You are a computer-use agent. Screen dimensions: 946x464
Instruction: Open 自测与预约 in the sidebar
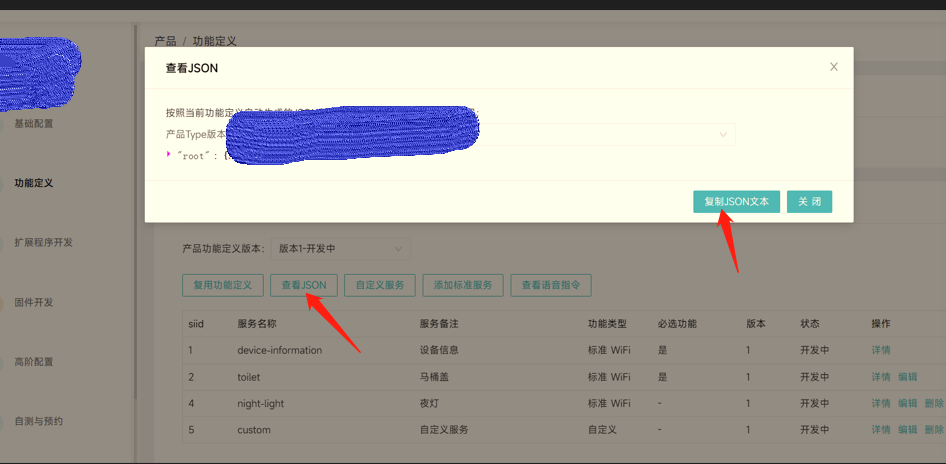point(39,421)
